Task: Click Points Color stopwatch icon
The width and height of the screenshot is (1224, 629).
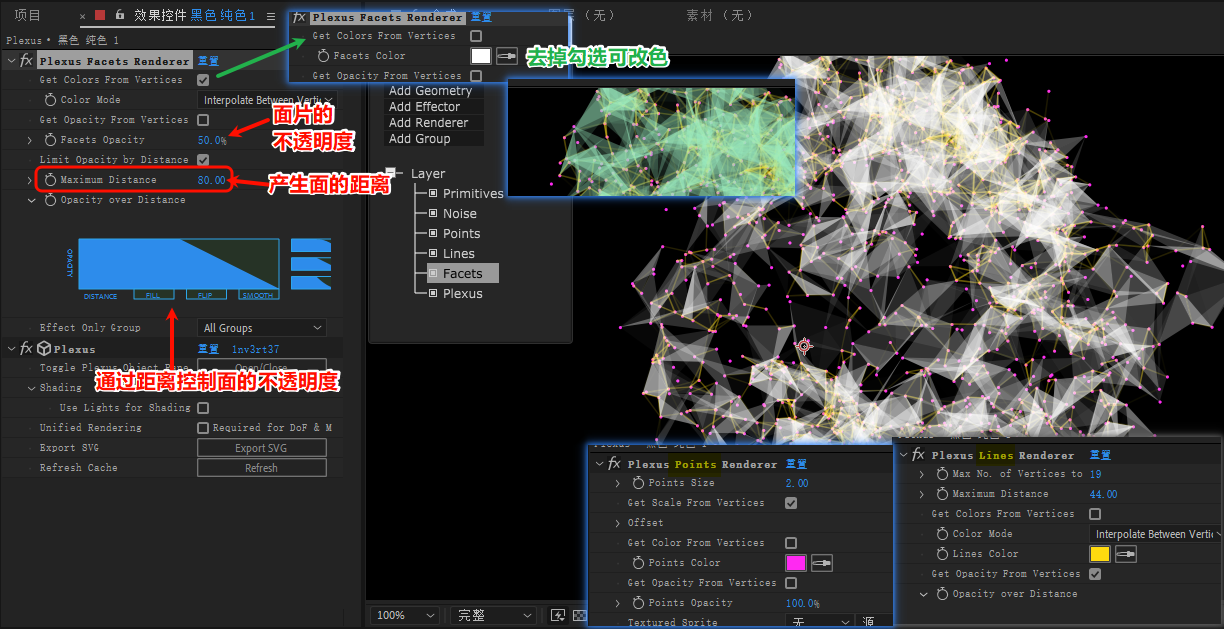Action: pos(638,563)
